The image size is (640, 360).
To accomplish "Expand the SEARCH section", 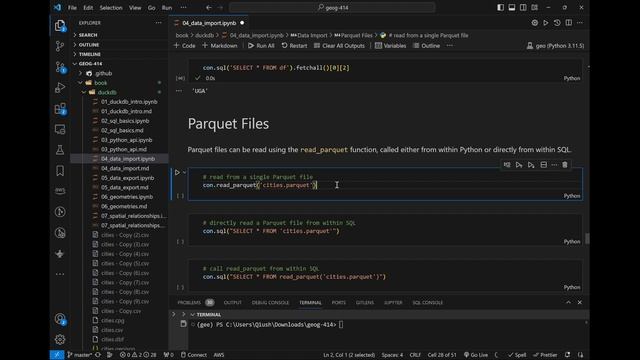I will pyautogui.click(x=88, y=35).
